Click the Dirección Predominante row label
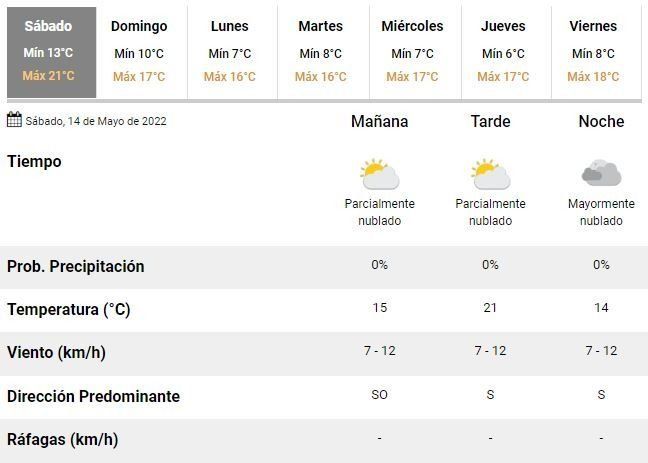The image size is (648, 463). [93, 396]
